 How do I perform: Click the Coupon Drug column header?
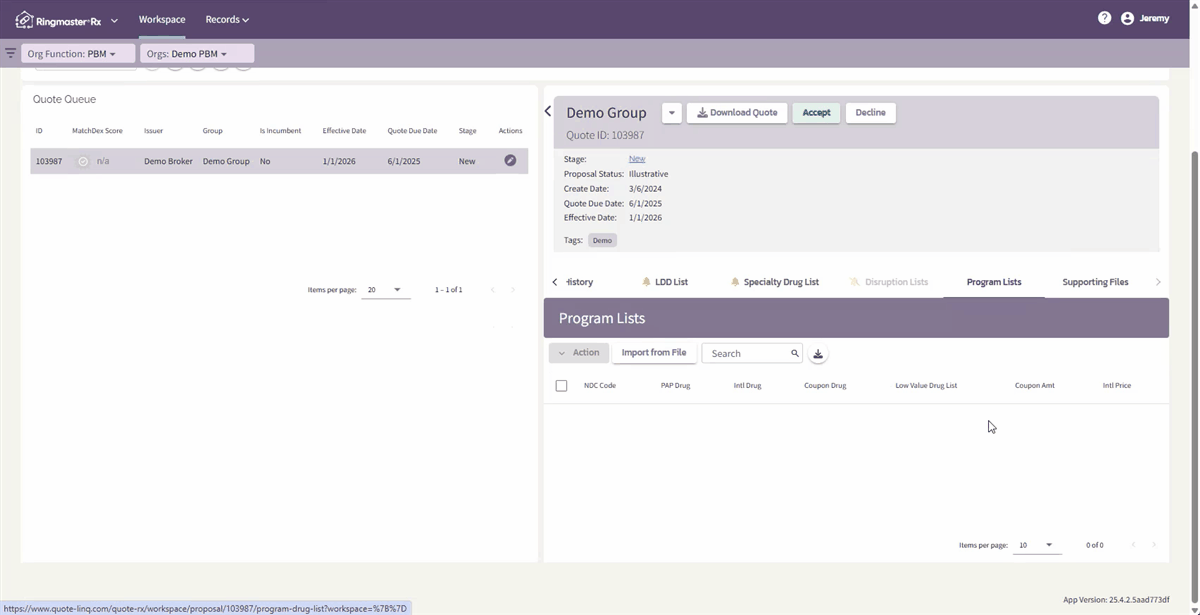tap(825, 385)
